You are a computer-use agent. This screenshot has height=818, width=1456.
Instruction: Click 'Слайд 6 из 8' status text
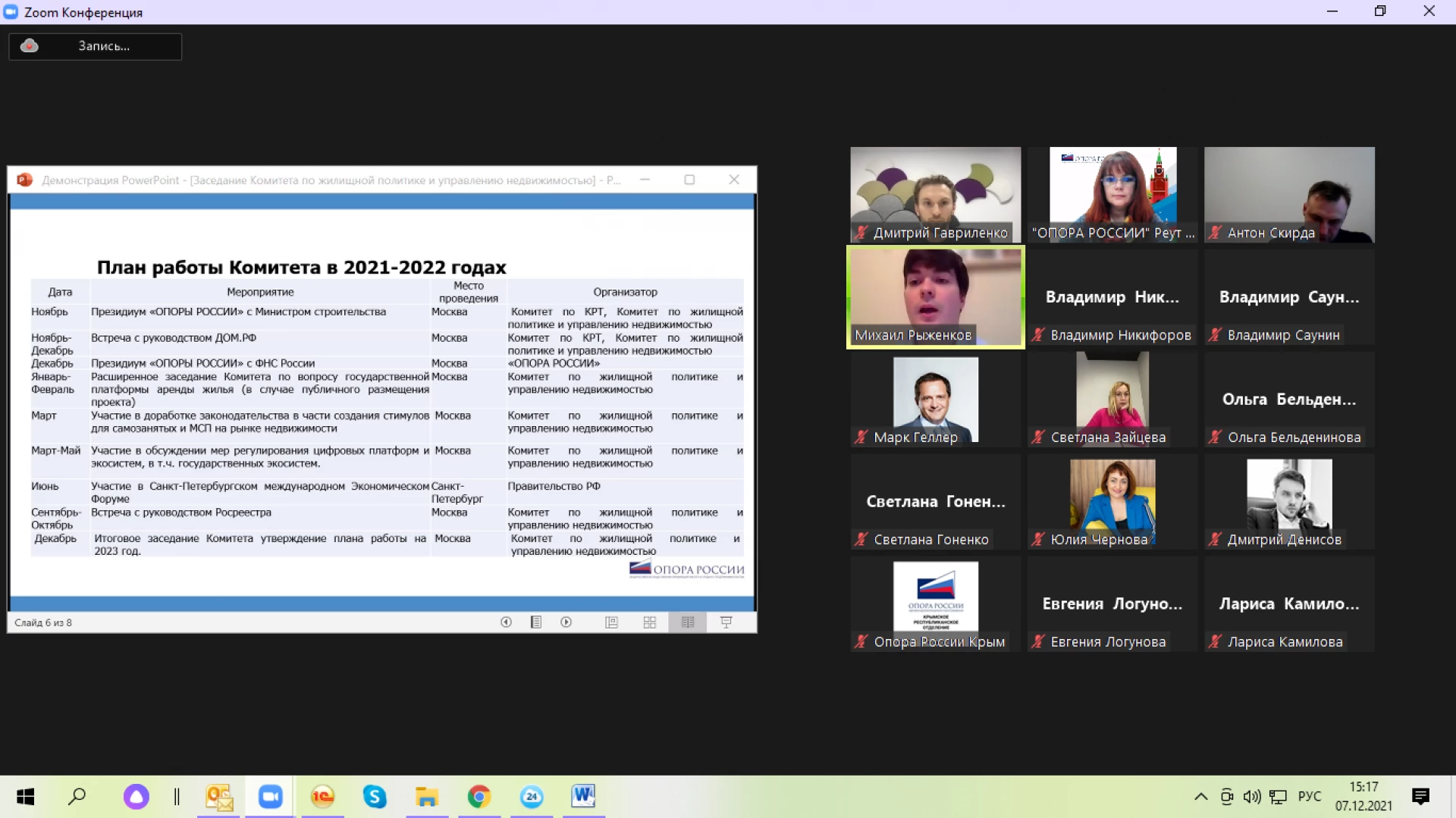click(x=43, y=622)
